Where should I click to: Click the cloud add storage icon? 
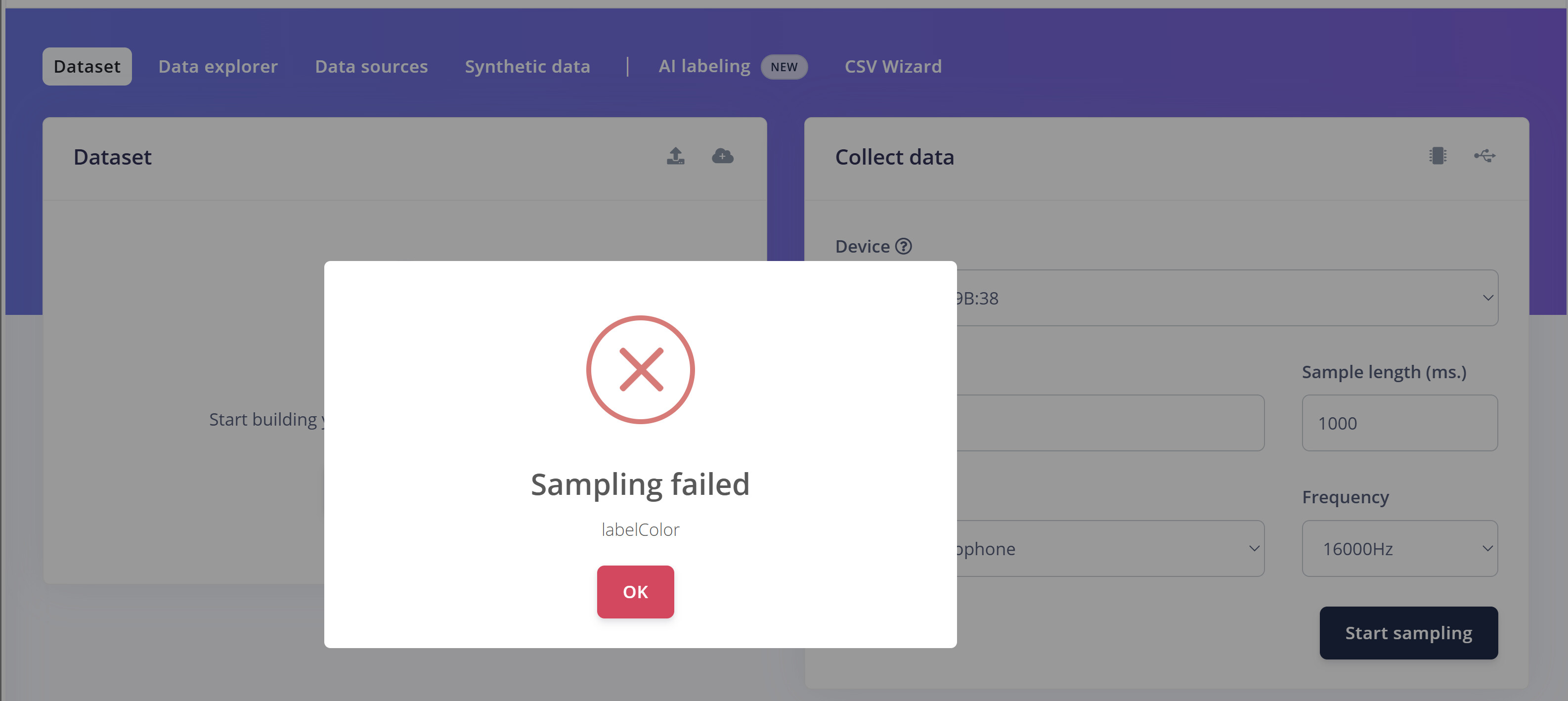coord(723,156)
